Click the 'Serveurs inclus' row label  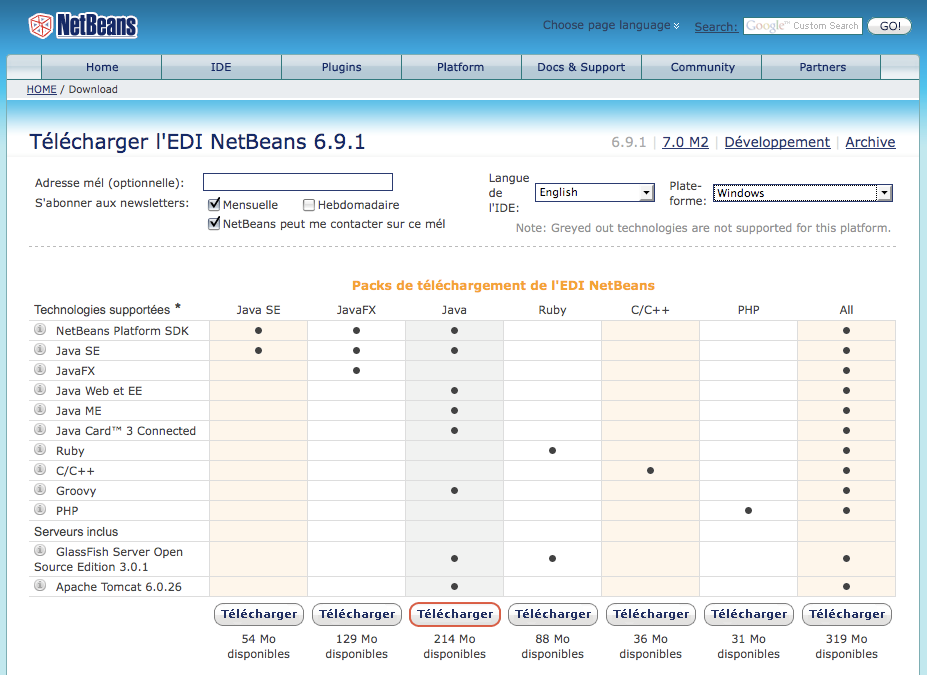coord(76,531)
